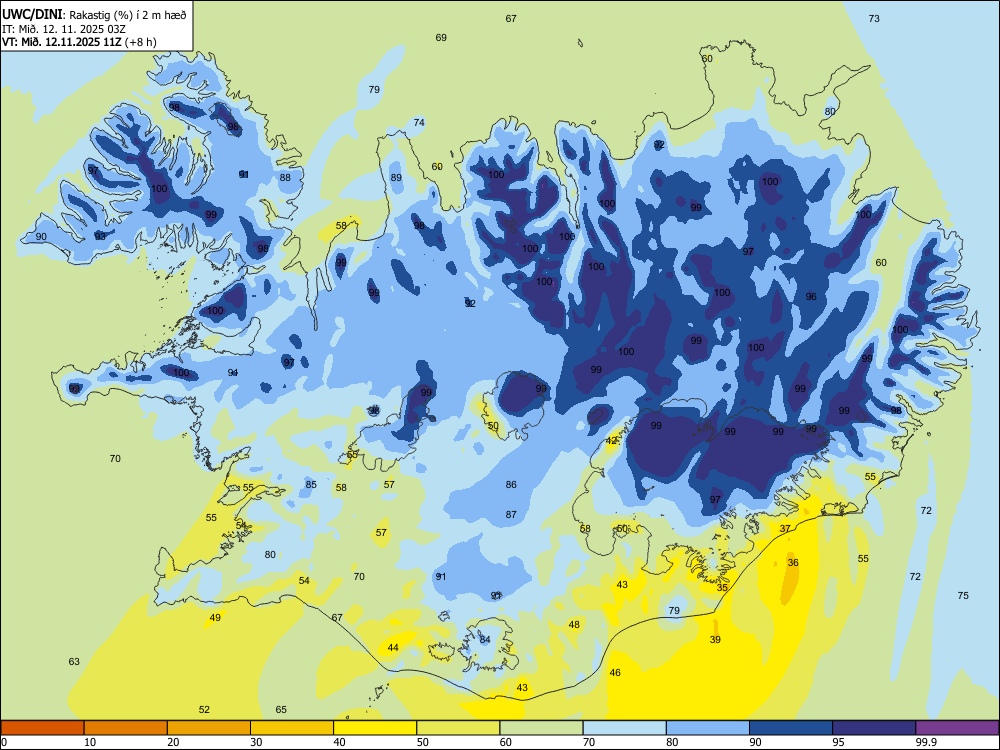The height and width of the screenshot is (750, 1000).
Task: Click the '0' label on the legend scale
Action: click(4, 742)
